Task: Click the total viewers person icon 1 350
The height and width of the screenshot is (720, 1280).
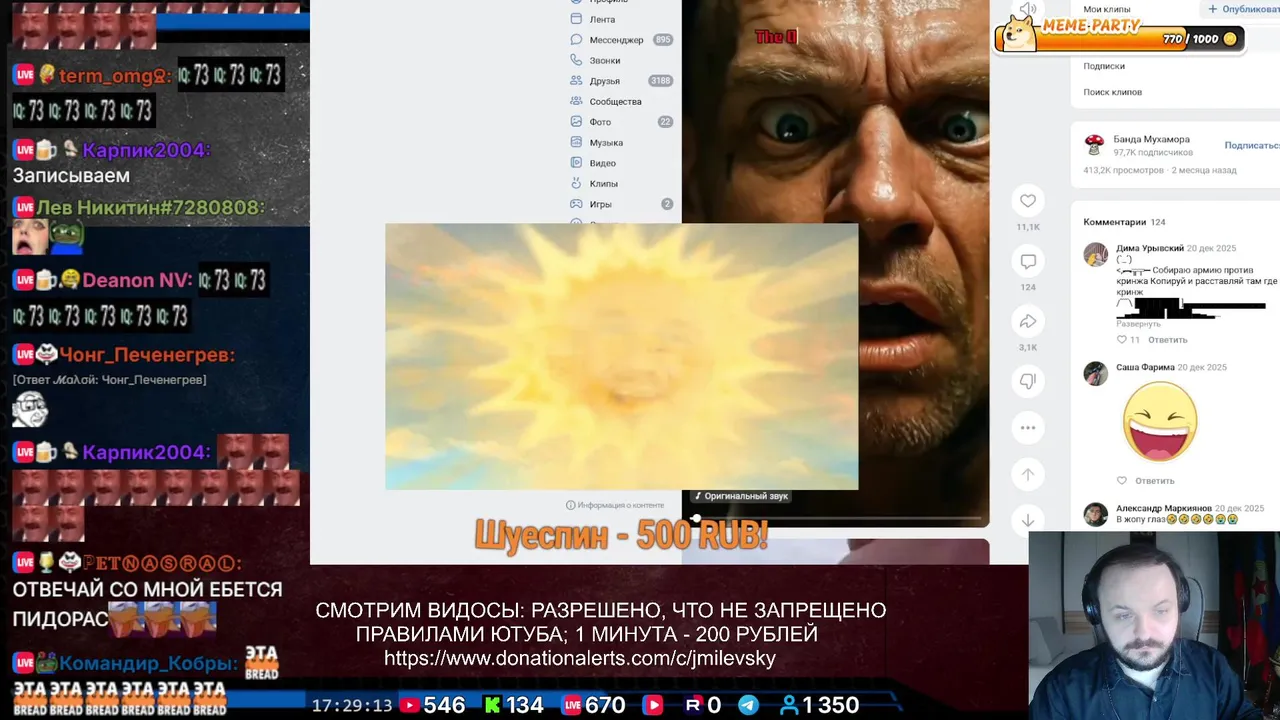Action: click(x=789, y=705)
